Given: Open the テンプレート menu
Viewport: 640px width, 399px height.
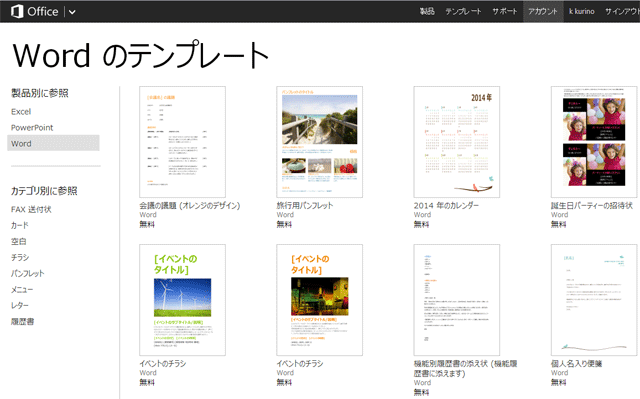Looking at the screenshot, I should [x=463, y=11].
